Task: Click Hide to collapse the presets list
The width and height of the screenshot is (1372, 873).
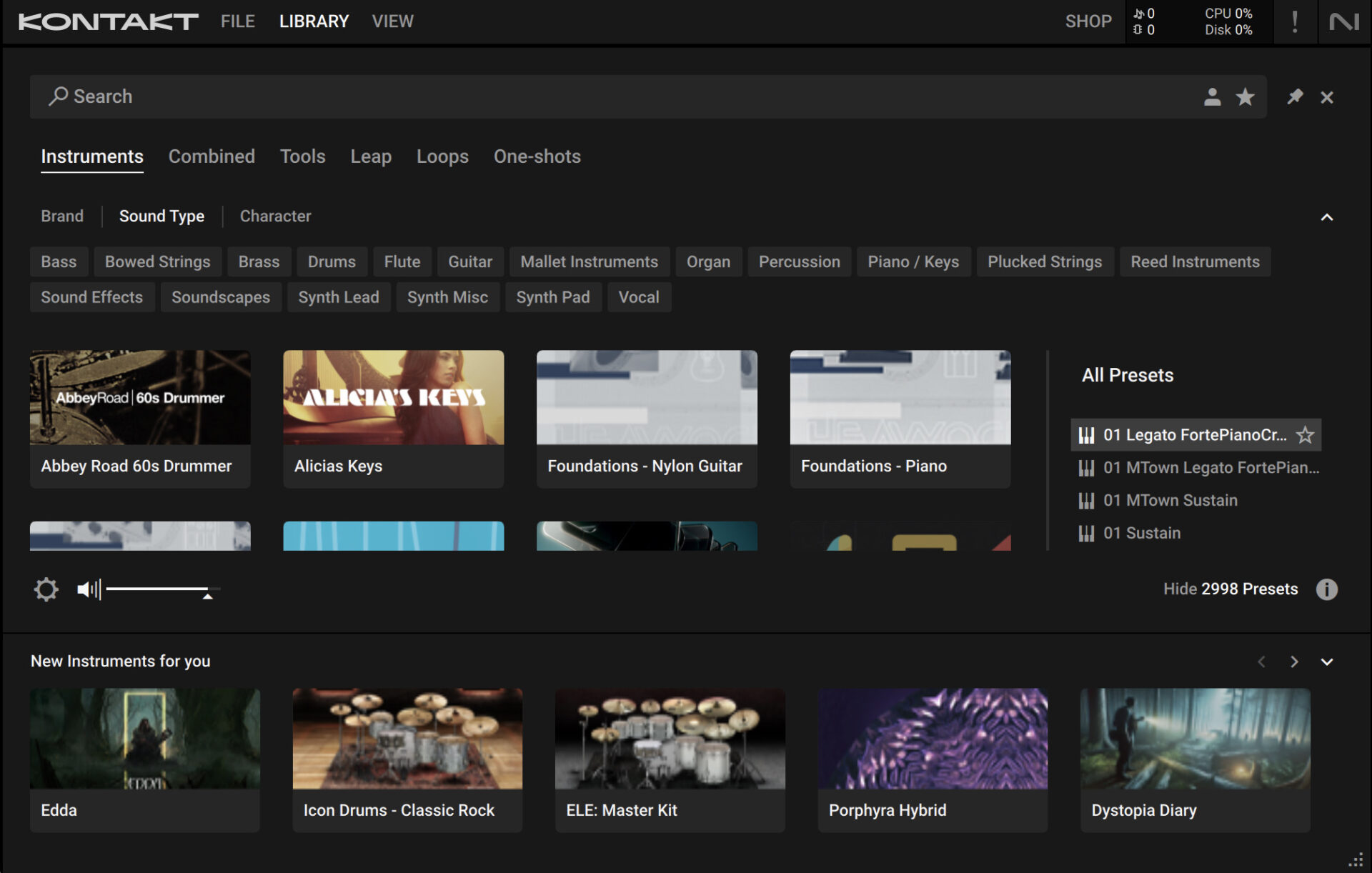Action: tap(1180, 589)
